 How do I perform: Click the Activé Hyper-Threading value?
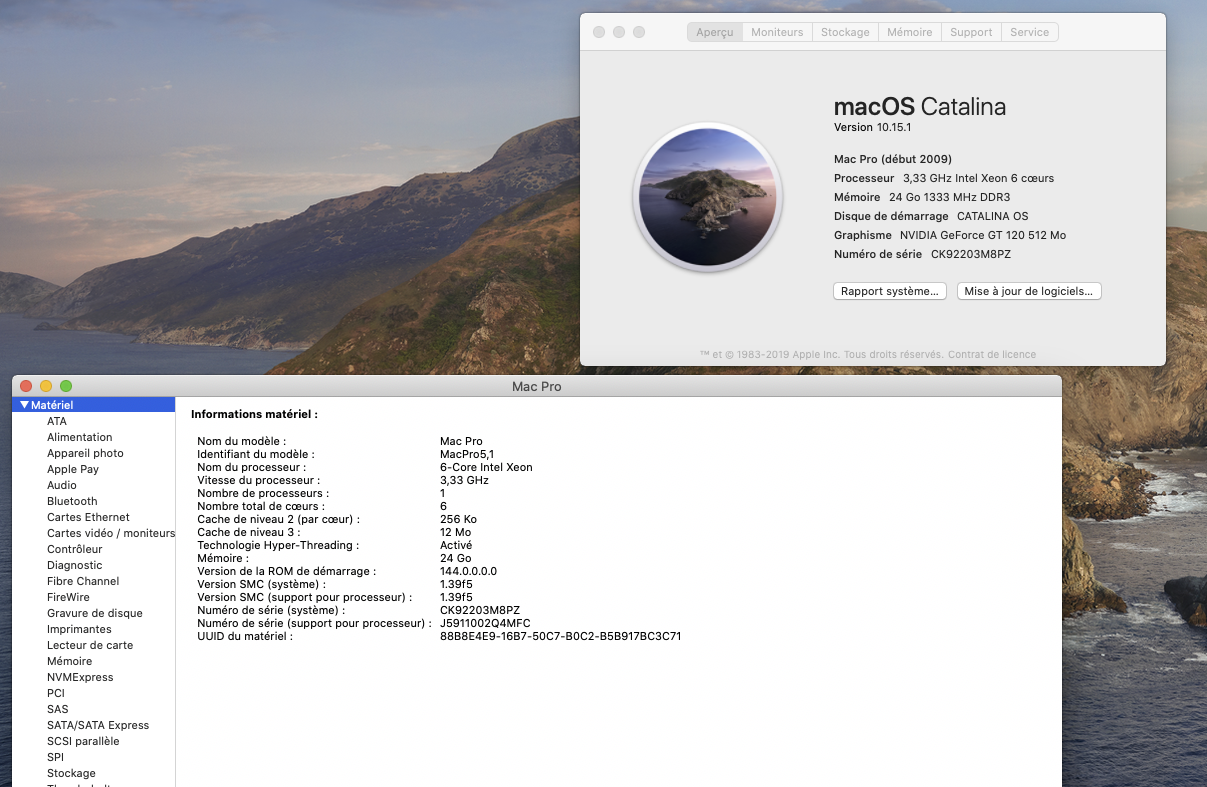pyautogui.click(x=456, y=545)
